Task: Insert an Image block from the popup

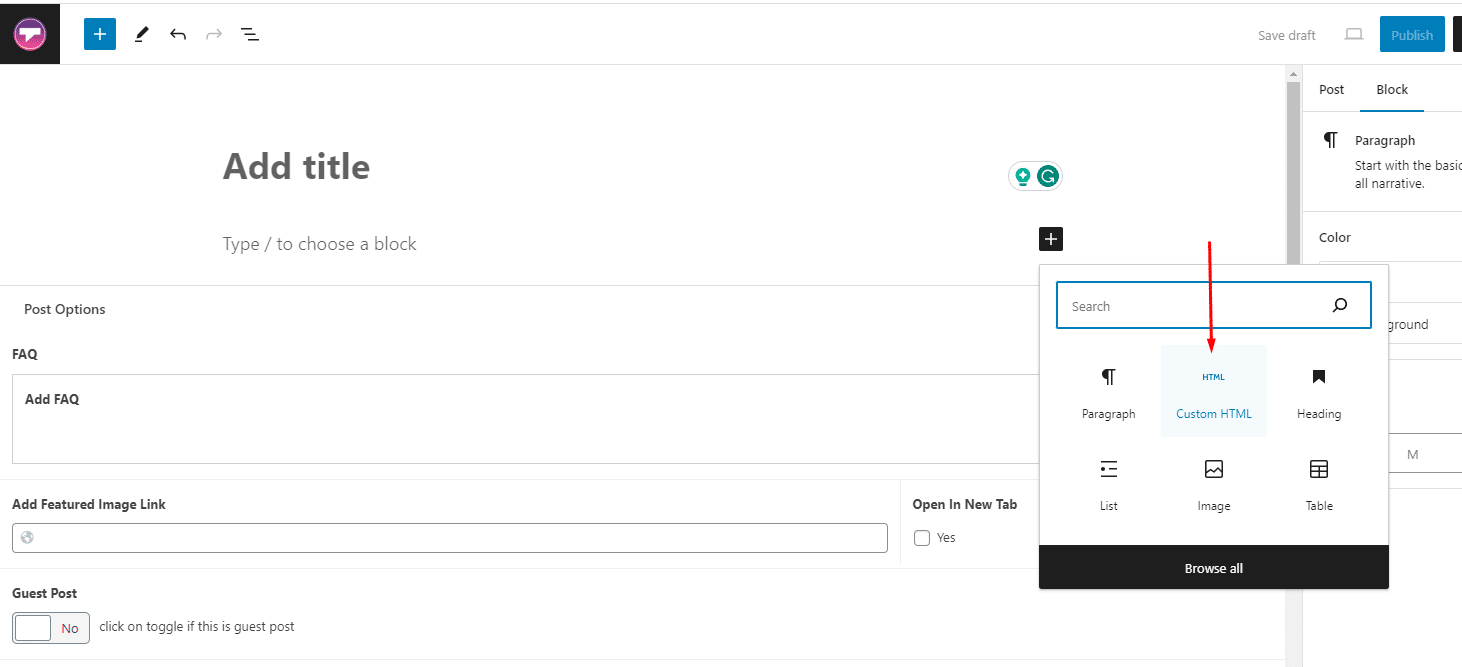Action: pyautogui.click(x=1213, y=484)
